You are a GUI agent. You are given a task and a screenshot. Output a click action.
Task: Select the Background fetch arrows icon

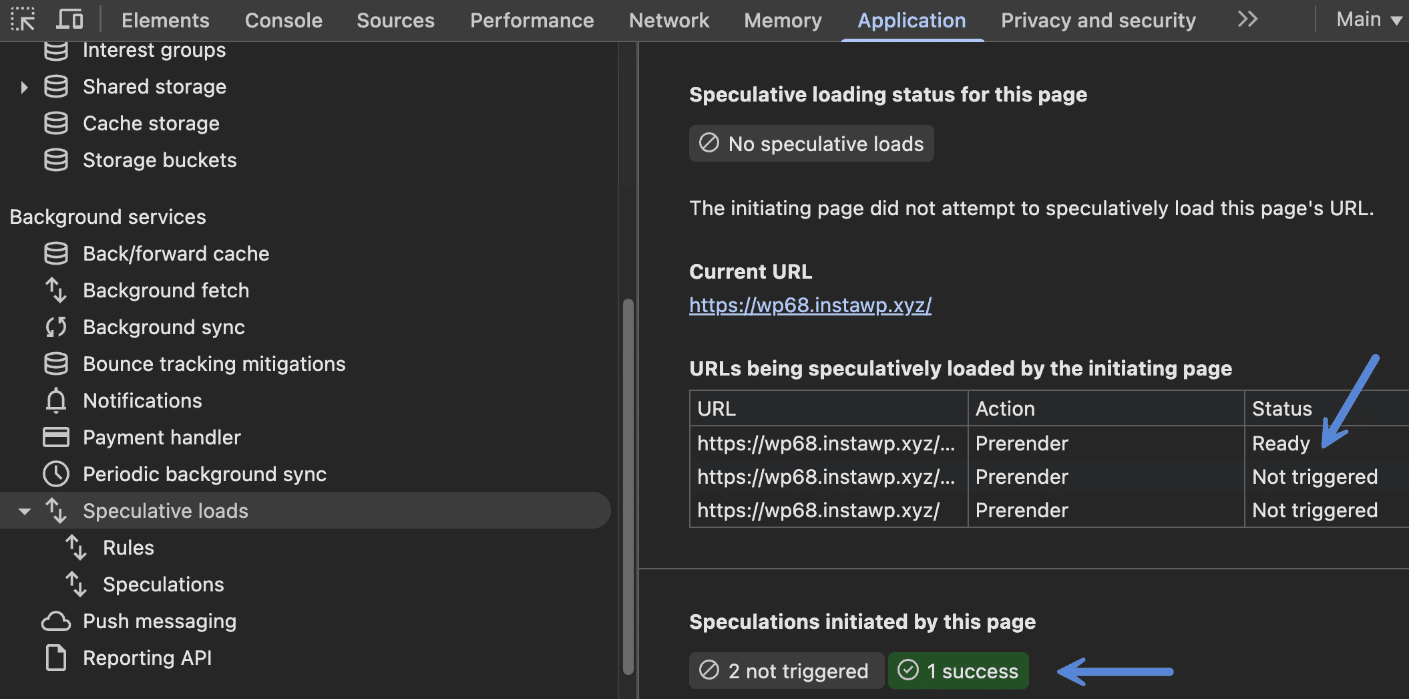pos(55,290)
